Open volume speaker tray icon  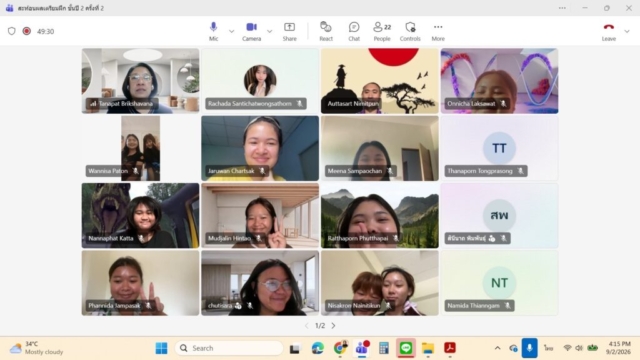(579, 348)
